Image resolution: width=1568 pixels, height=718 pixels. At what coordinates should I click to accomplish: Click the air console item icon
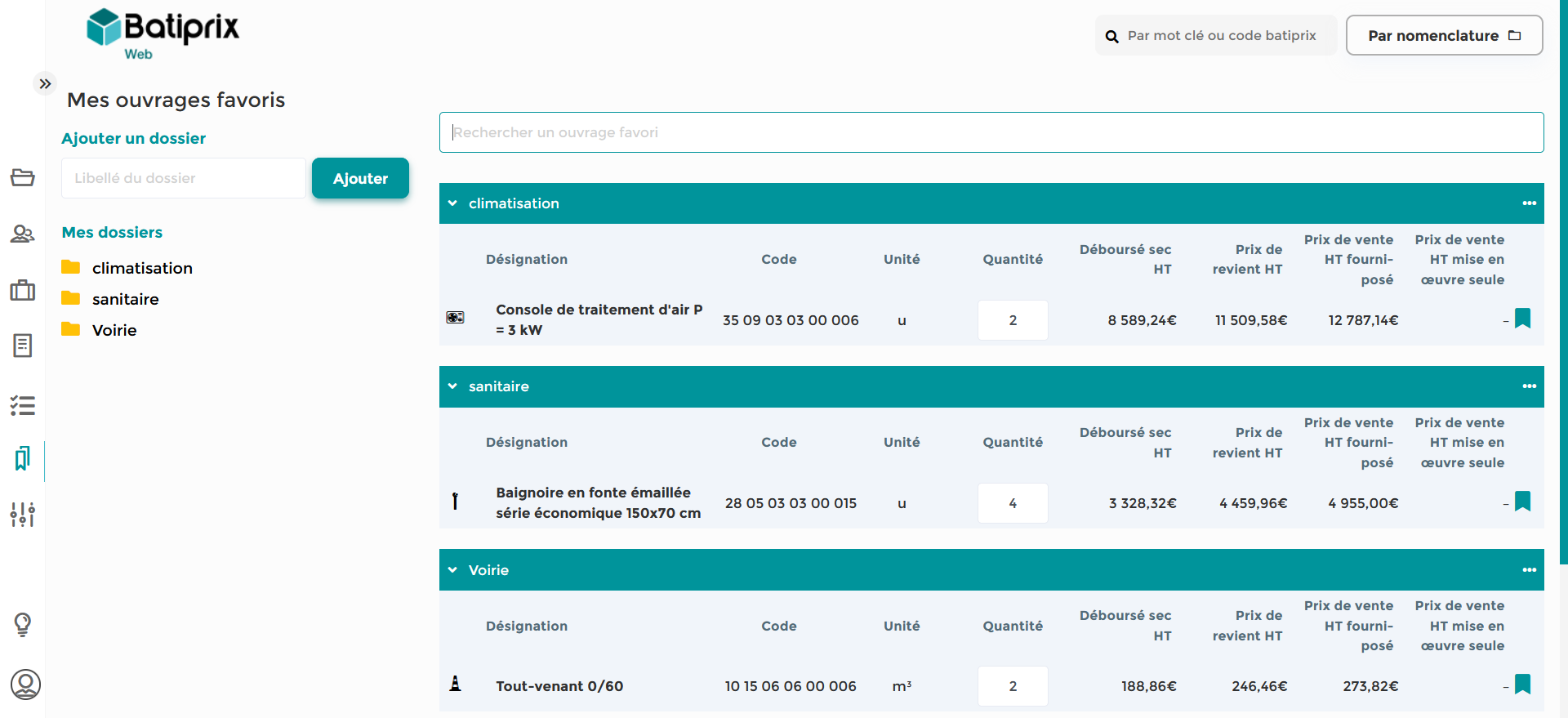click(455, 317)
